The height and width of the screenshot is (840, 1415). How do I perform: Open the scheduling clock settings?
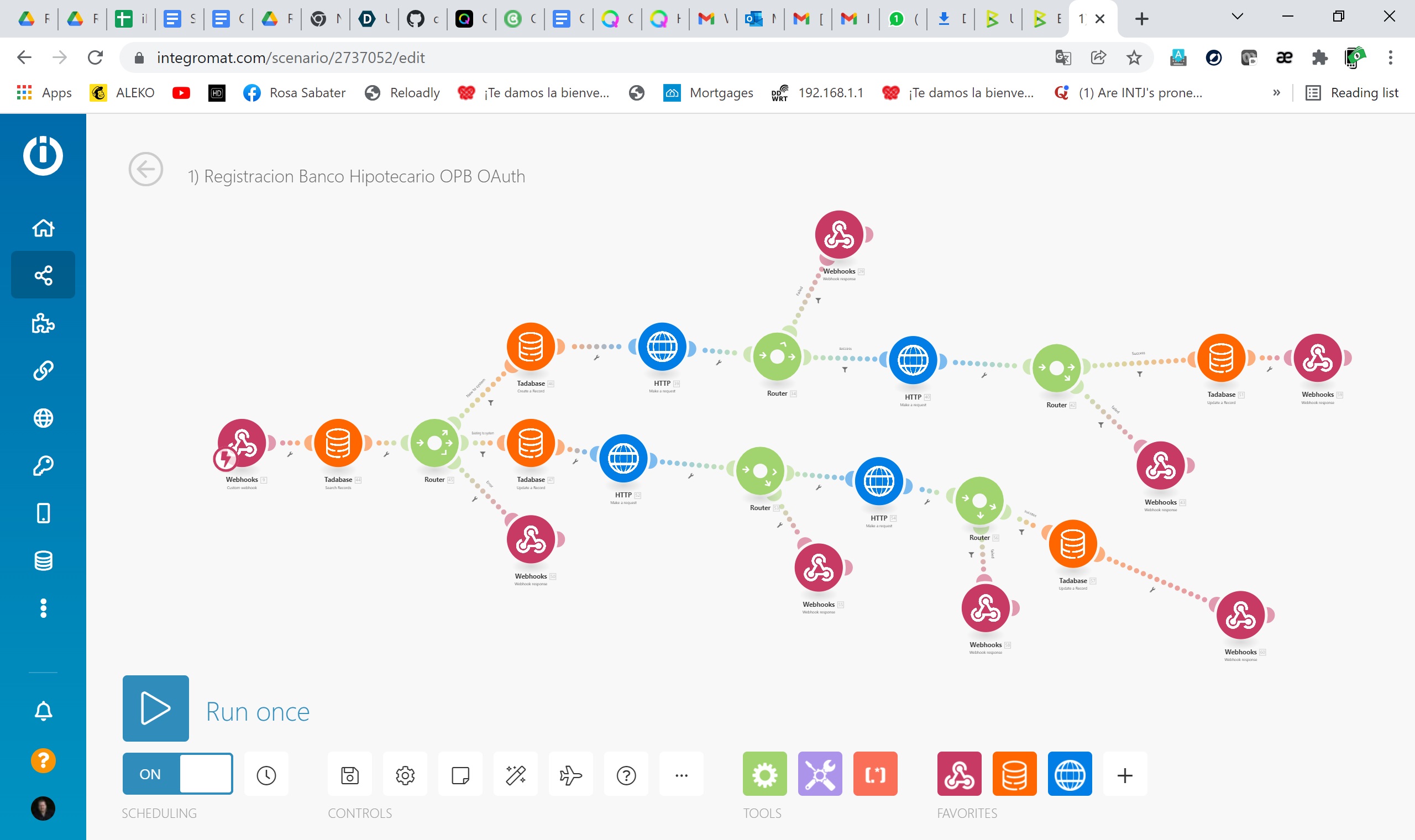pyautogui.click(x=266, y=774)
